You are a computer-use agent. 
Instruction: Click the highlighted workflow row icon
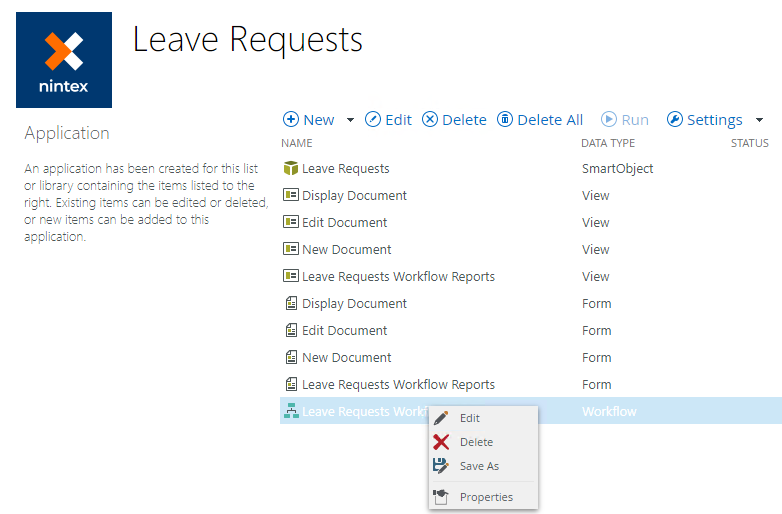coord(291,411)
